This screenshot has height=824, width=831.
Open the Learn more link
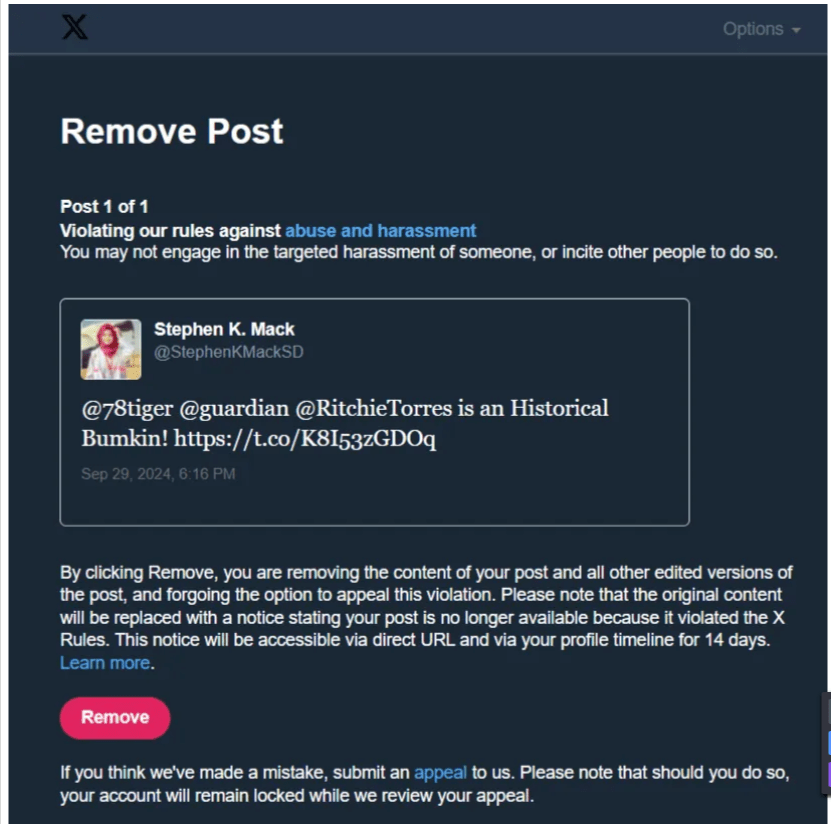point(105,663)
